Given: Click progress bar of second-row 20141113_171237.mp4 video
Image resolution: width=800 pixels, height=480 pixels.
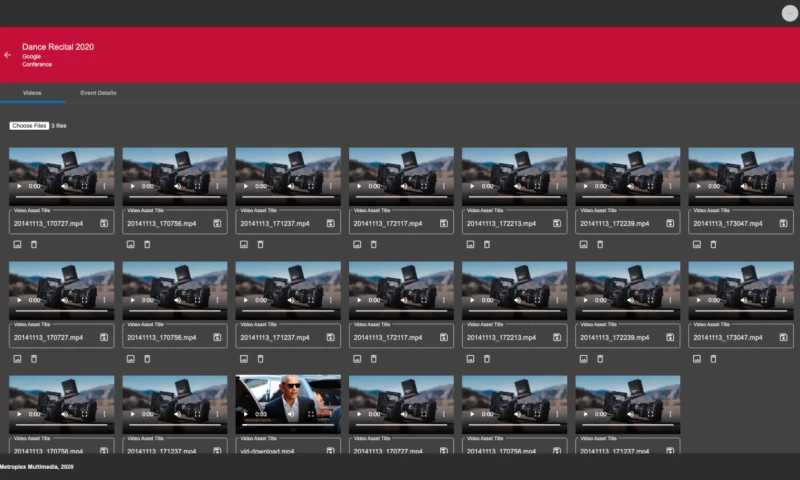Looking at the screenshot, I should click(x=287, y=310).
